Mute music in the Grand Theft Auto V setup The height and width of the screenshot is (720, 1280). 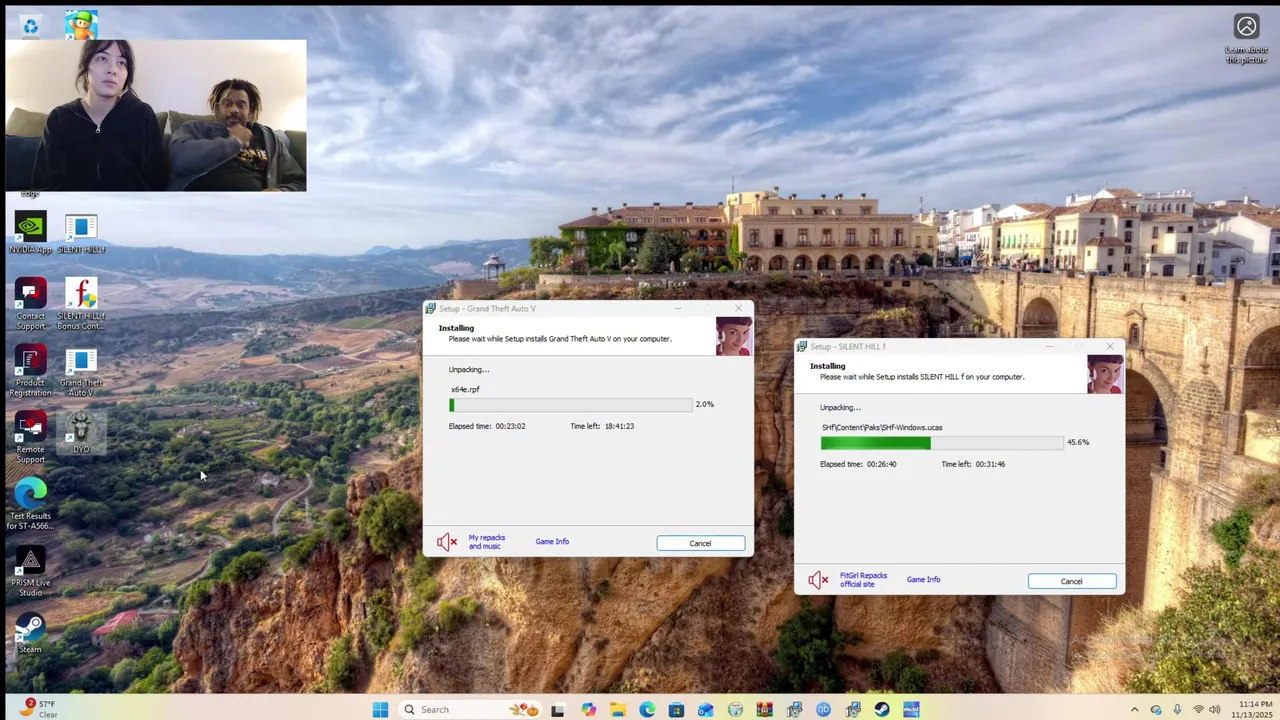coord(447,542)
